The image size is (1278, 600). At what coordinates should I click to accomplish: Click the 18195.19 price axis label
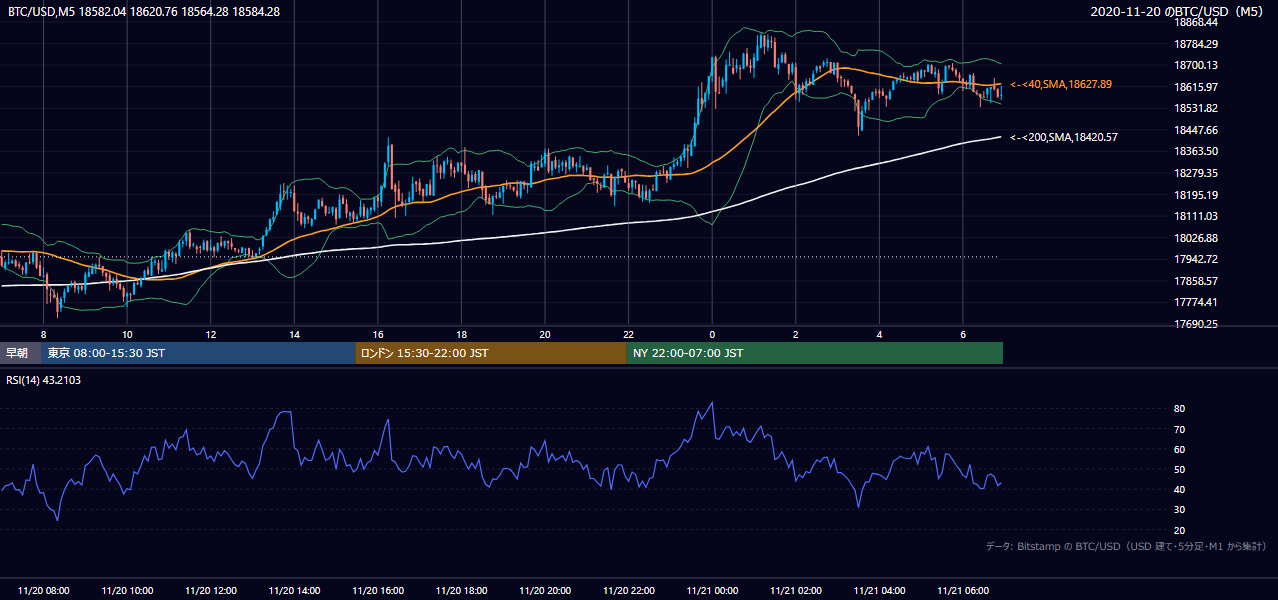tap(1196, 195)
